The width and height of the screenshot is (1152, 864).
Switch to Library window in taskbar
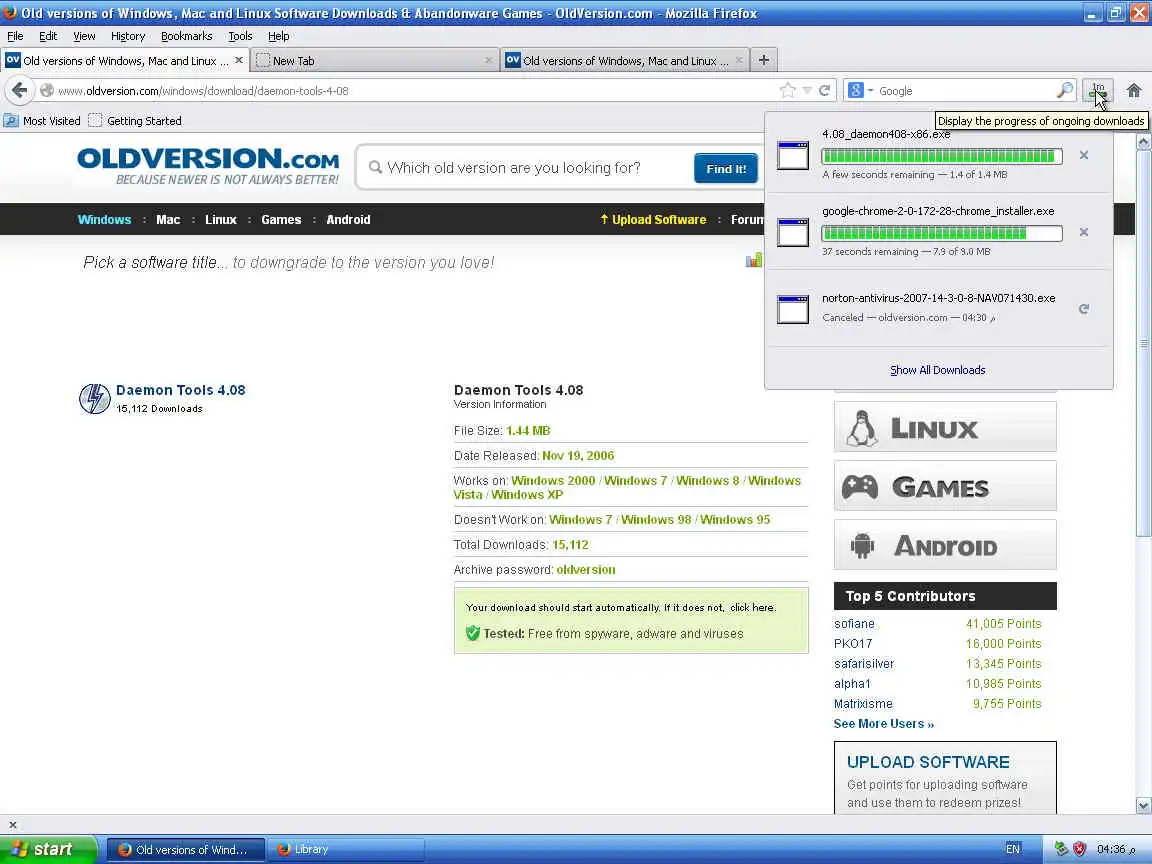345,849
